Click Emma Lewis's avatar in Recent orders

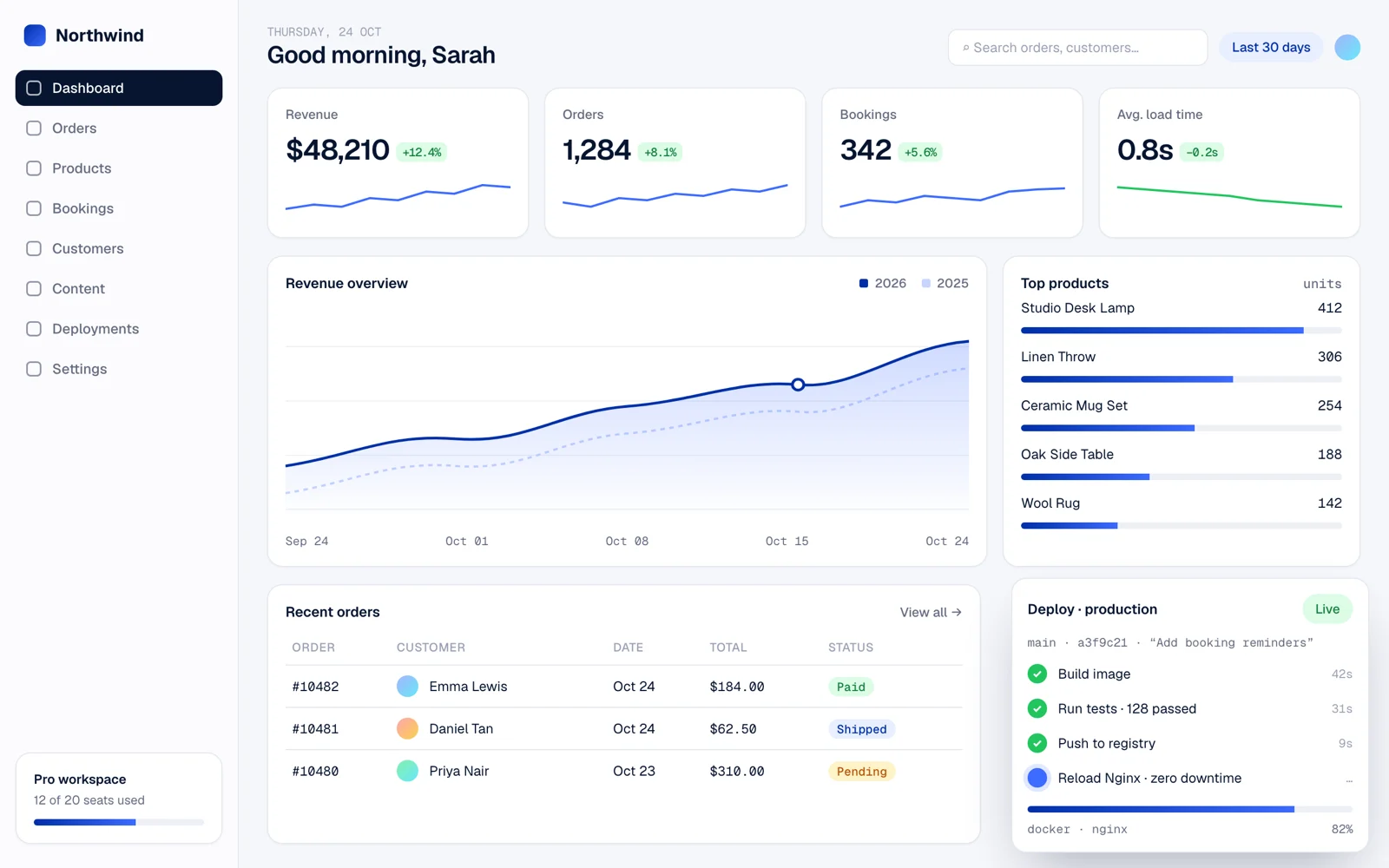tap(407, 687)
